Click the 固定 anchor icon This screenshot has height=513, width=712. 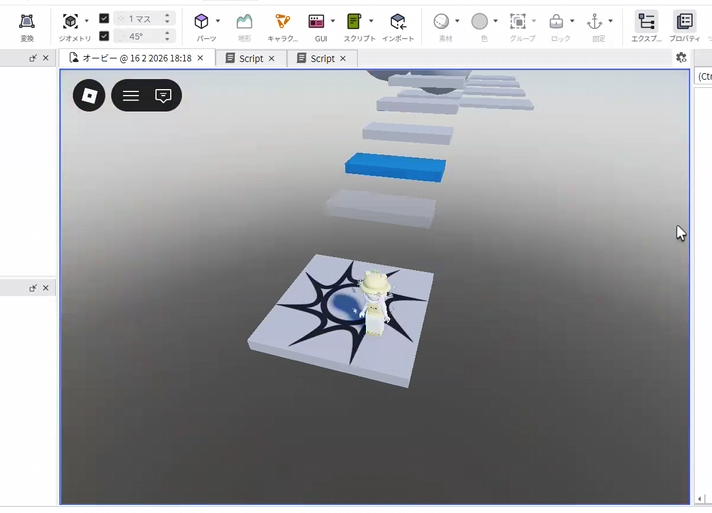(594, 21)
